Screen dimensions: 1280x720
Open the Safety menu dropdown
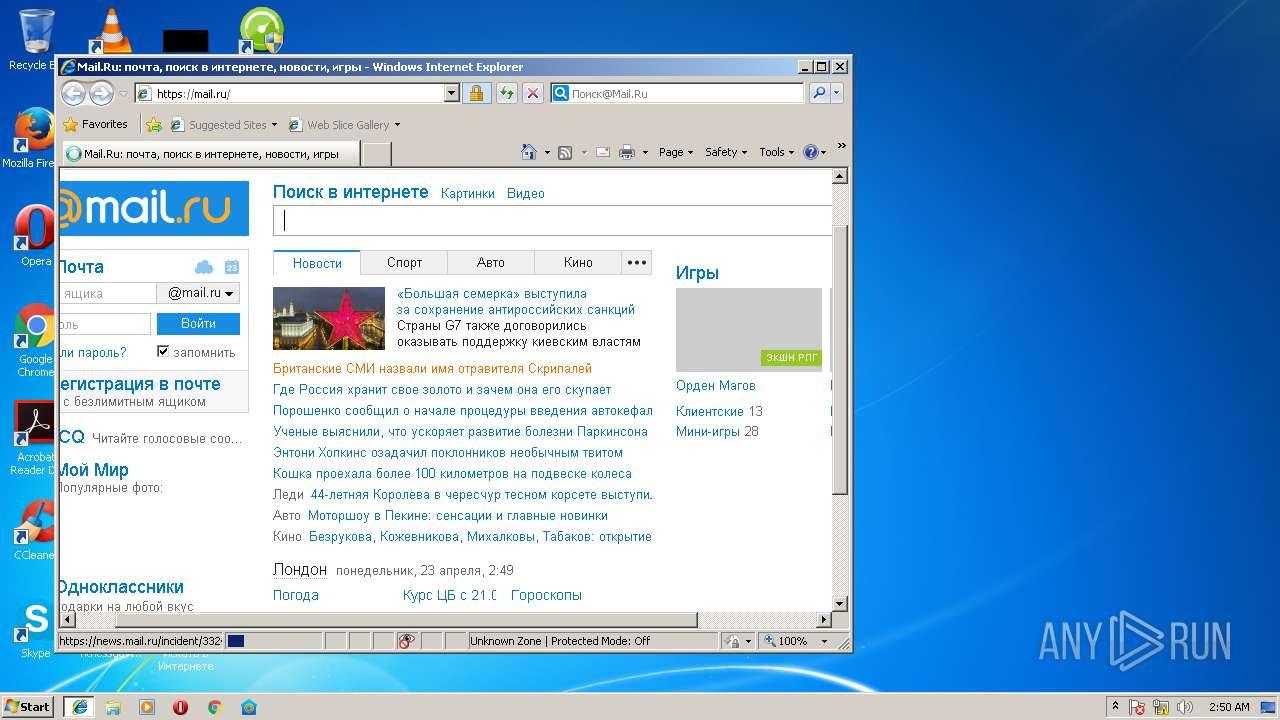click(x=726, y=152)
